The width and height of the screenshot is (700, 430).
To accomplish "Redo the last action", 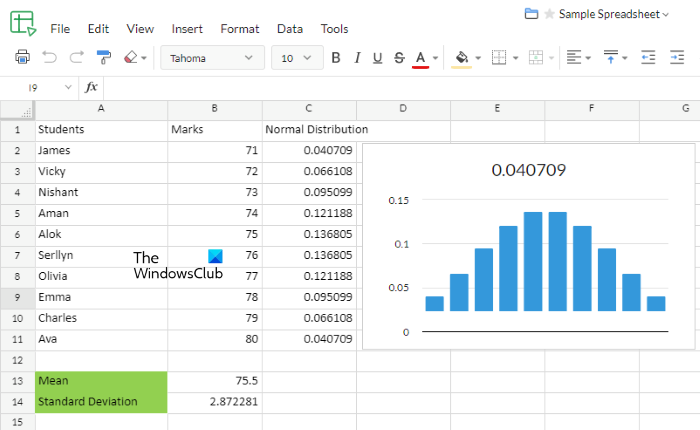I will pyautogui.click(x=76, y=58).
